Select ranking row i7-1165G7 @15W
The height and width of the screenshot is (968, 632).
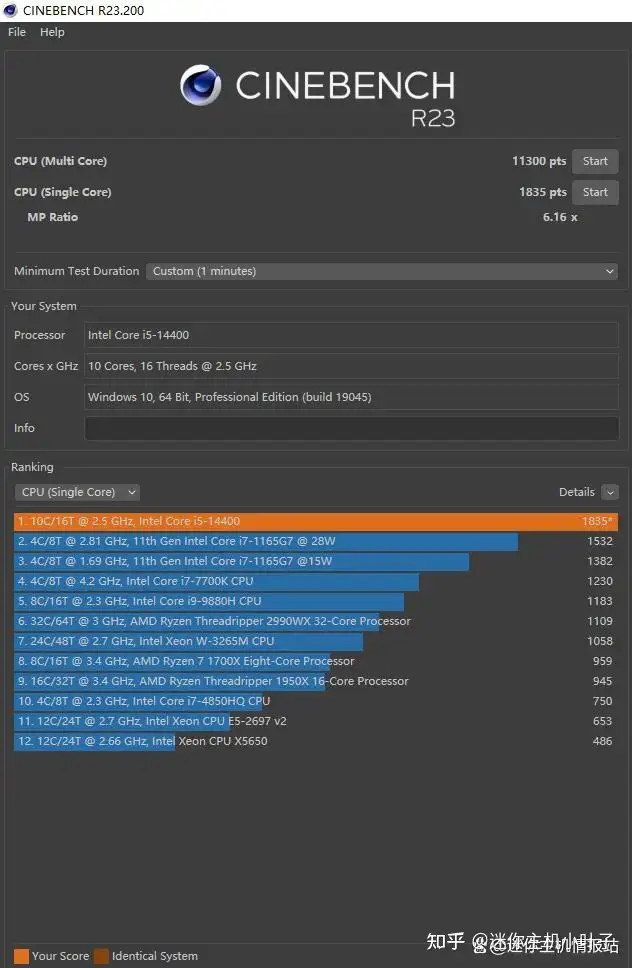click(x=315, y=561)
